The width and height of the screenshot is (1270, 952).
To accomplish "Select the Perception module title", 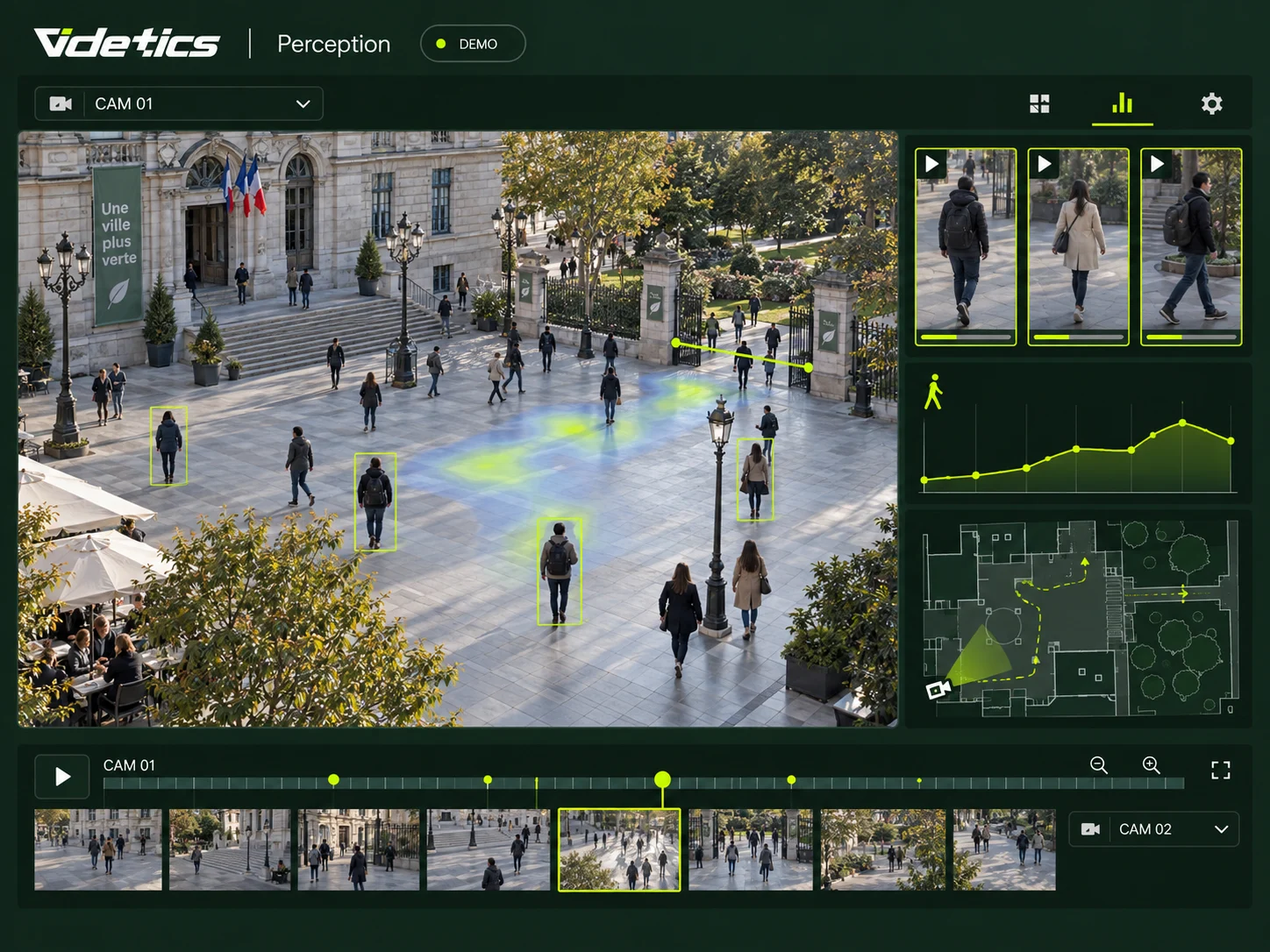I will tap(333, 44).
